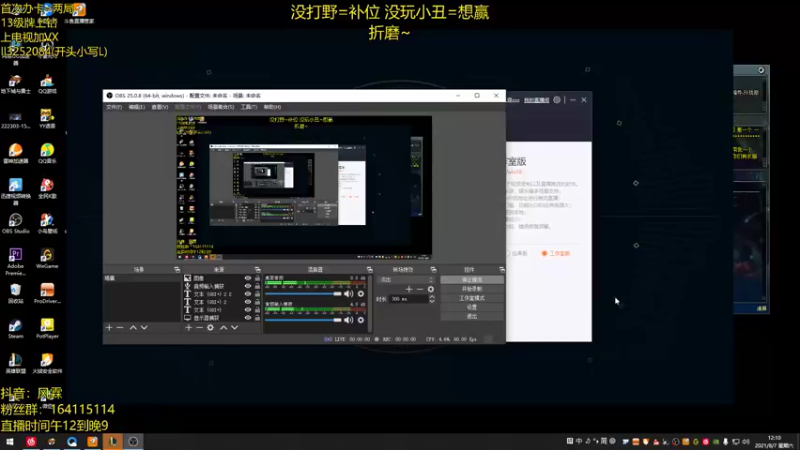The height and width of the screenshot is (450, 800).
Task: Toggle visibility of 显示器捕获 source
Action: tap(248, 317)
